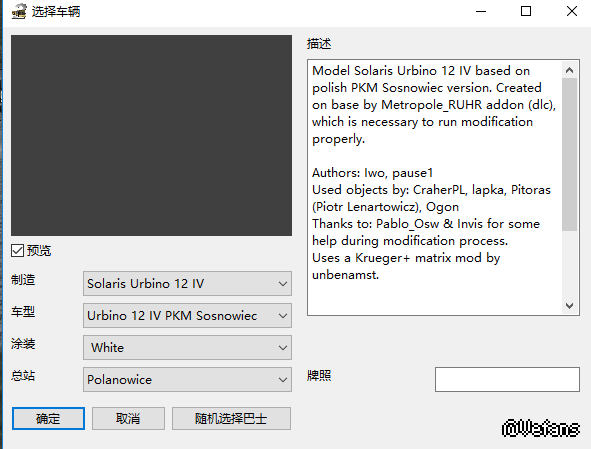
Task: Maximize the 选择车辆 window
Action: coord(526,12)
